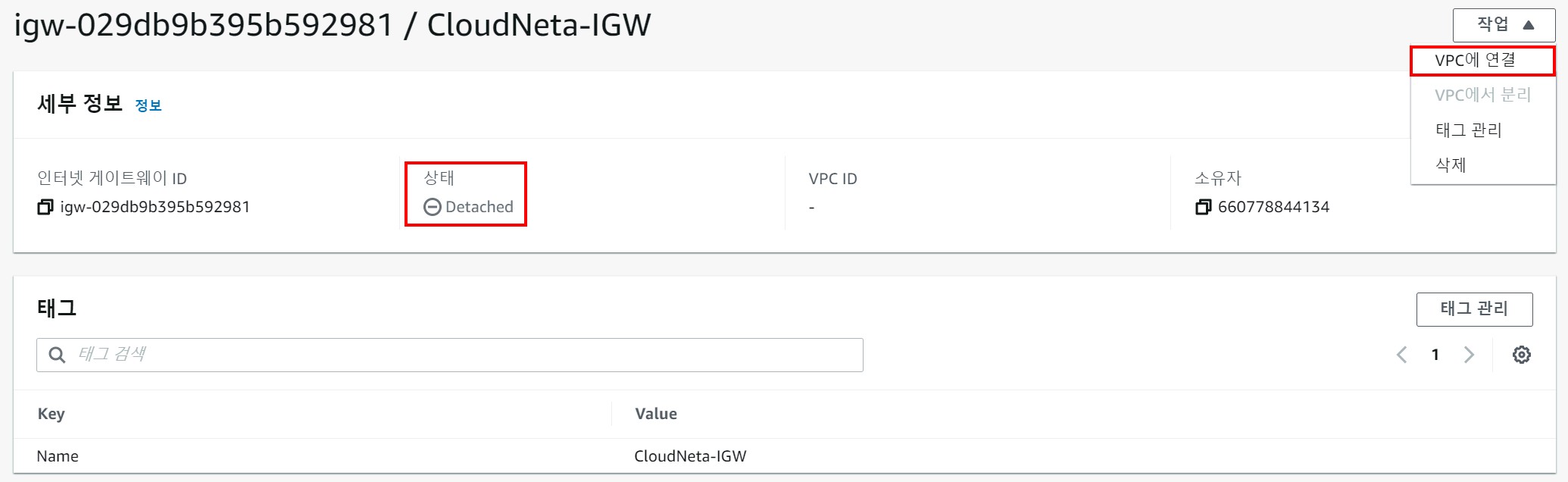Click the Key column header

coord(52,414)
